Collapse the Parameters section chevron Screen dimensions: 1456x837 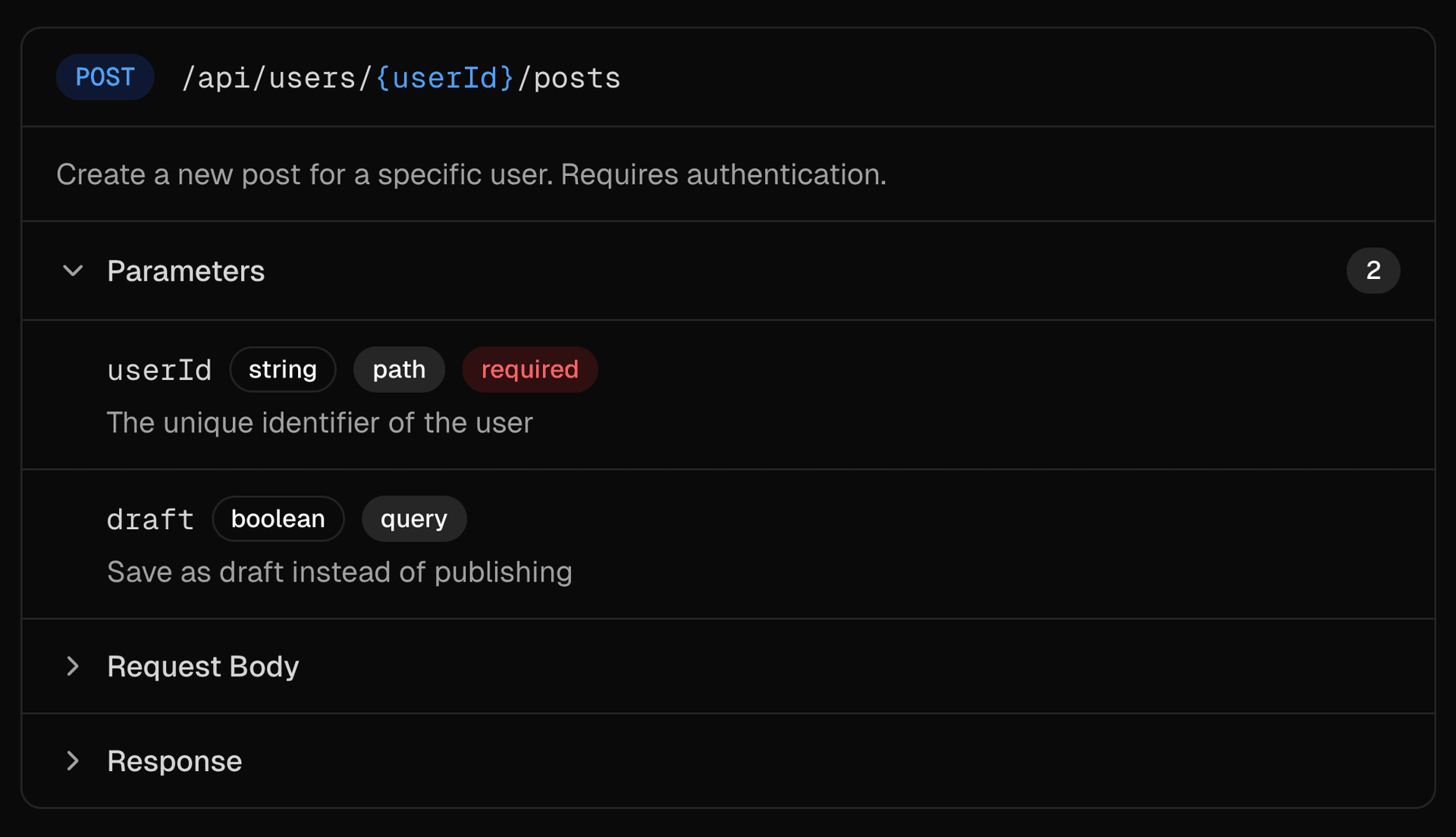coord(73,271)
